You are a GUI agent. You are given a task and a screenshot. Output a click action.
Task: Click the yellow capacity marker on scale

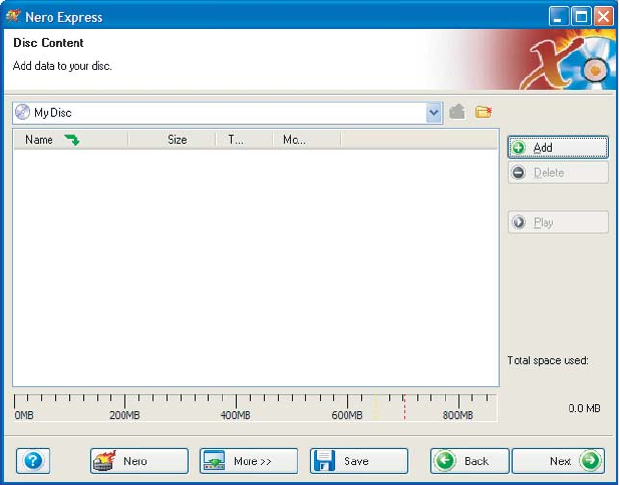coord(376,406)
